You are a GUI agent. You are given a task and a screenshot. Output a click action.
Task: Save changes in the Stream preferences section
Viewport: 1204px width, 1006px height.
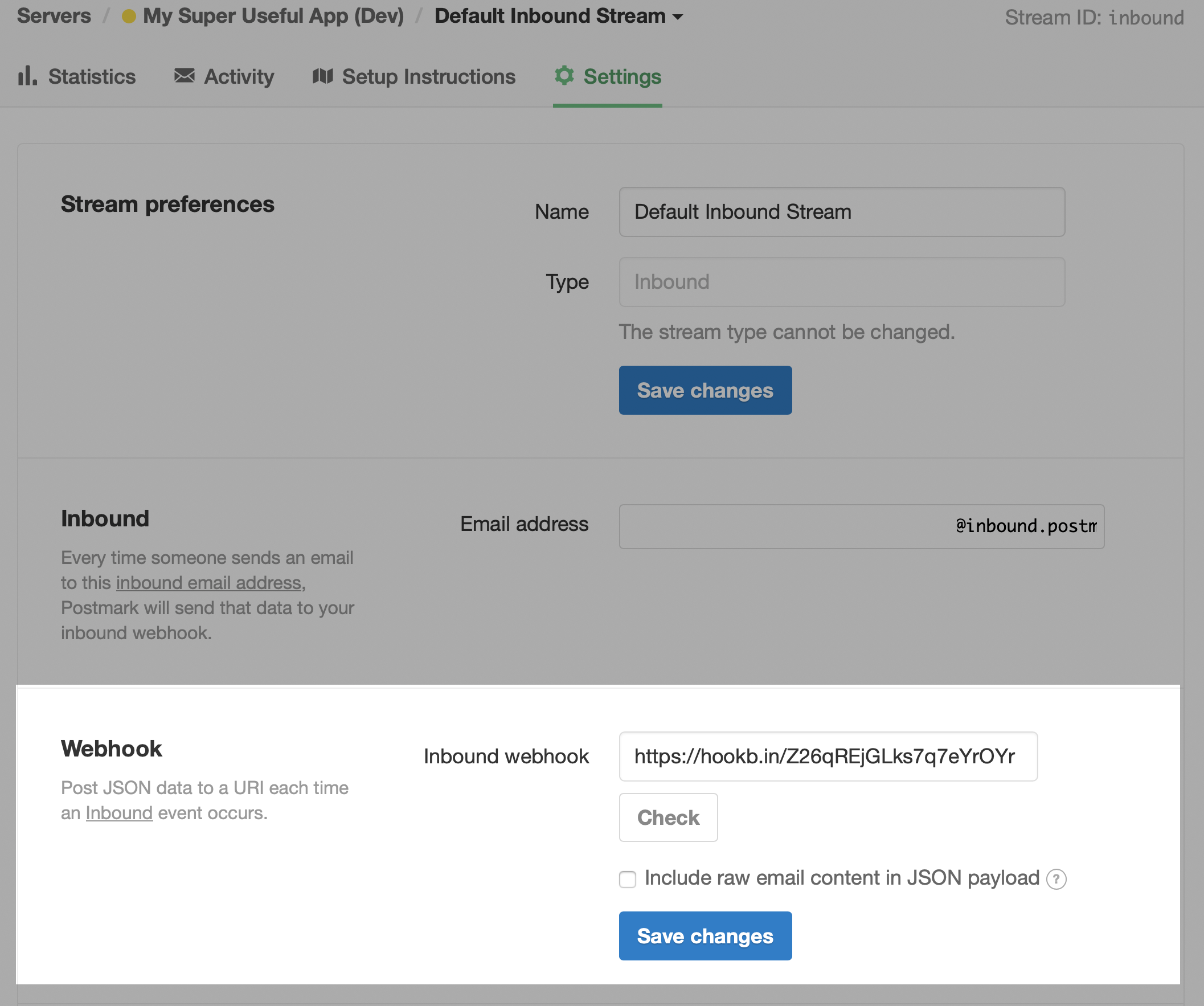(x=705, y=390)
